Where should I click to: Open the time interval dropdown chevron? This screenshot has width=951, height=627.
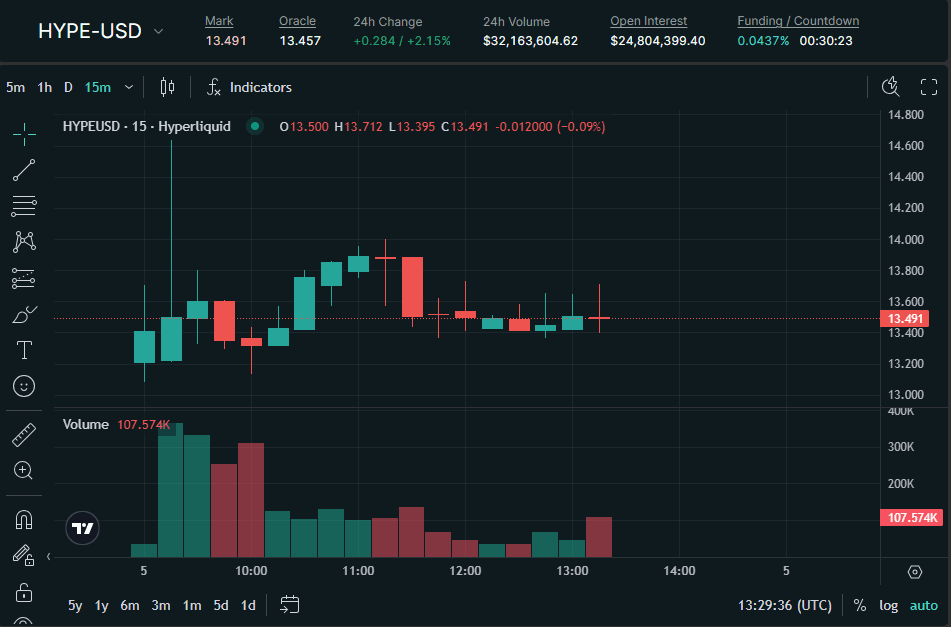click(x=129, y=87)
